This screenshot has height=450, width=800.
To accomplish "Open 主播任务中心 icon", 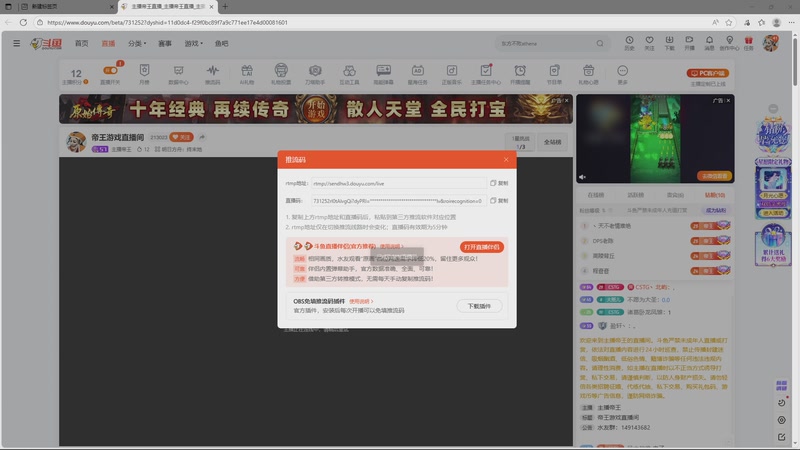I will click(486, 74).
